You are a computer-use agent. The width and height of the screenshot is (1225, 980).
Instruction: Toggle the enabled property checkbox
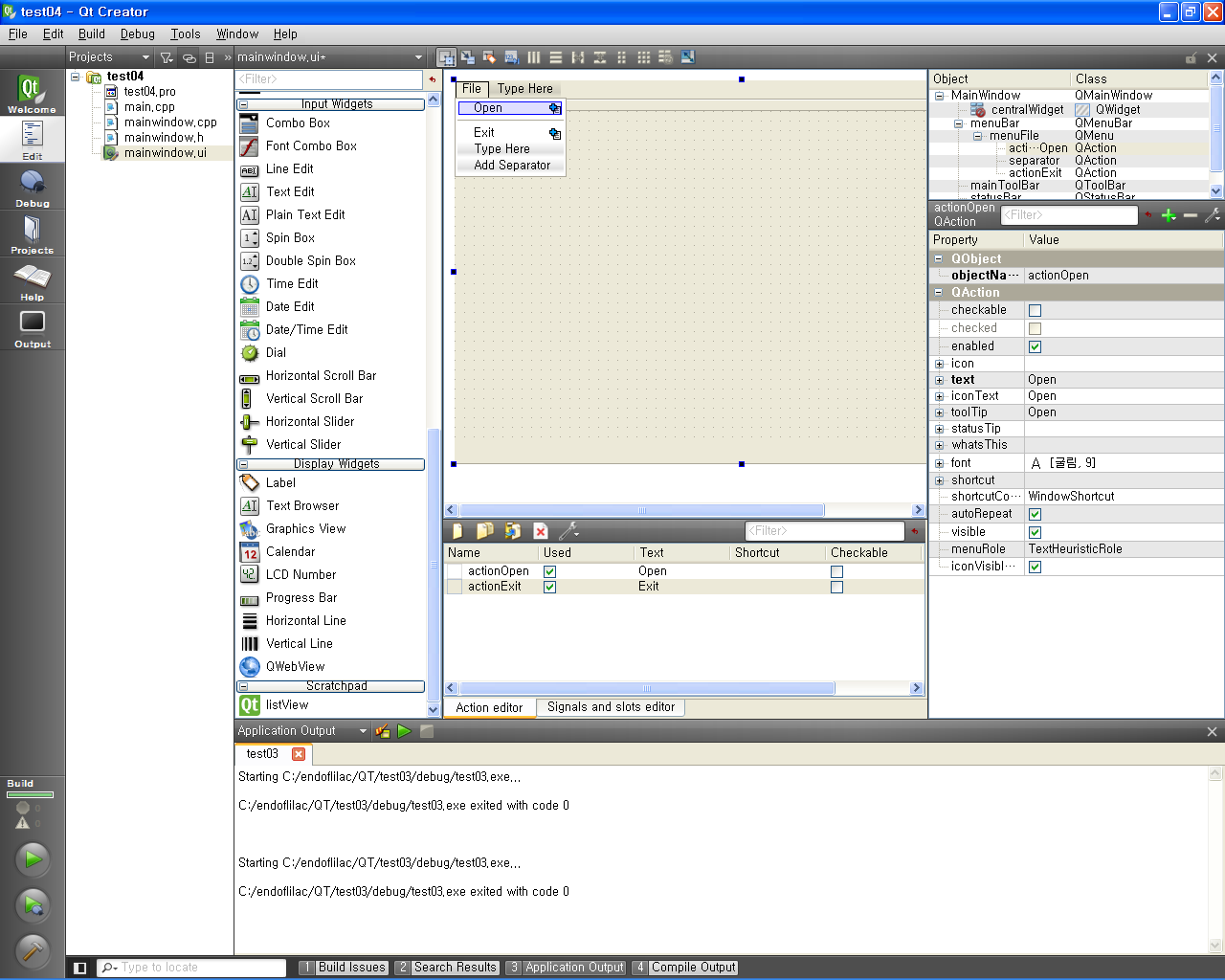[1035, 346]
